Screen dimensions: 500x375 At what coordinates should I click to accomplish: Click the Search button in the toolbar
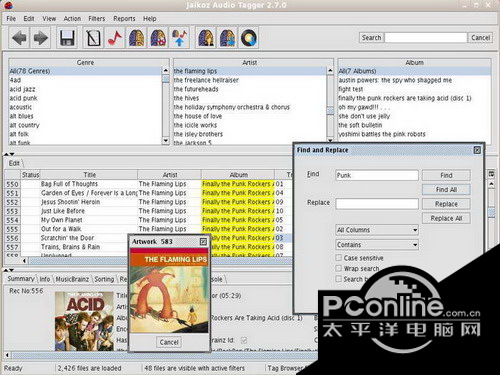[371, 38]
